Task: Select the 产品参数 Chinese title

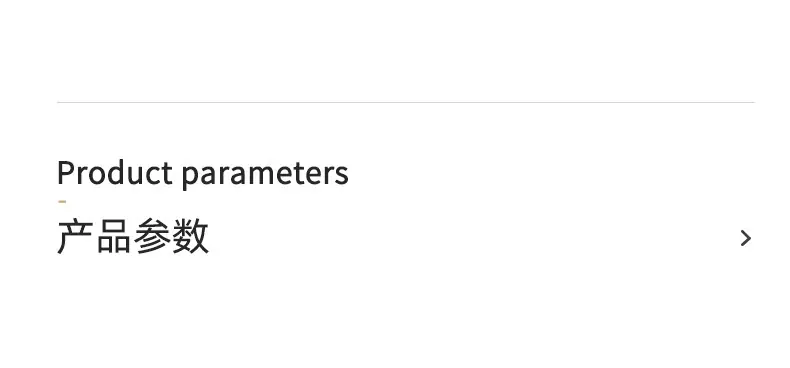Action: pyautogui.click(x=133, y=236)
